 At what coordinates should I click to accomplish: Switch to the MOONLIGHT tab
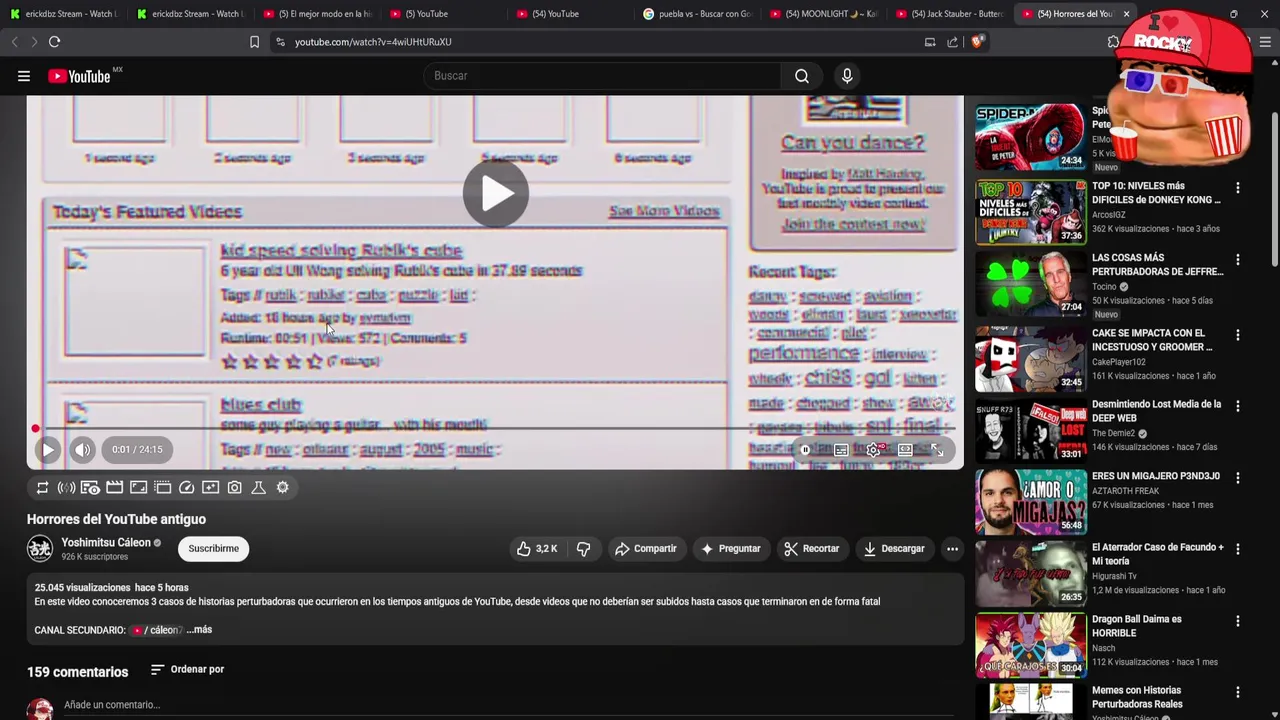tap(822, 14)
